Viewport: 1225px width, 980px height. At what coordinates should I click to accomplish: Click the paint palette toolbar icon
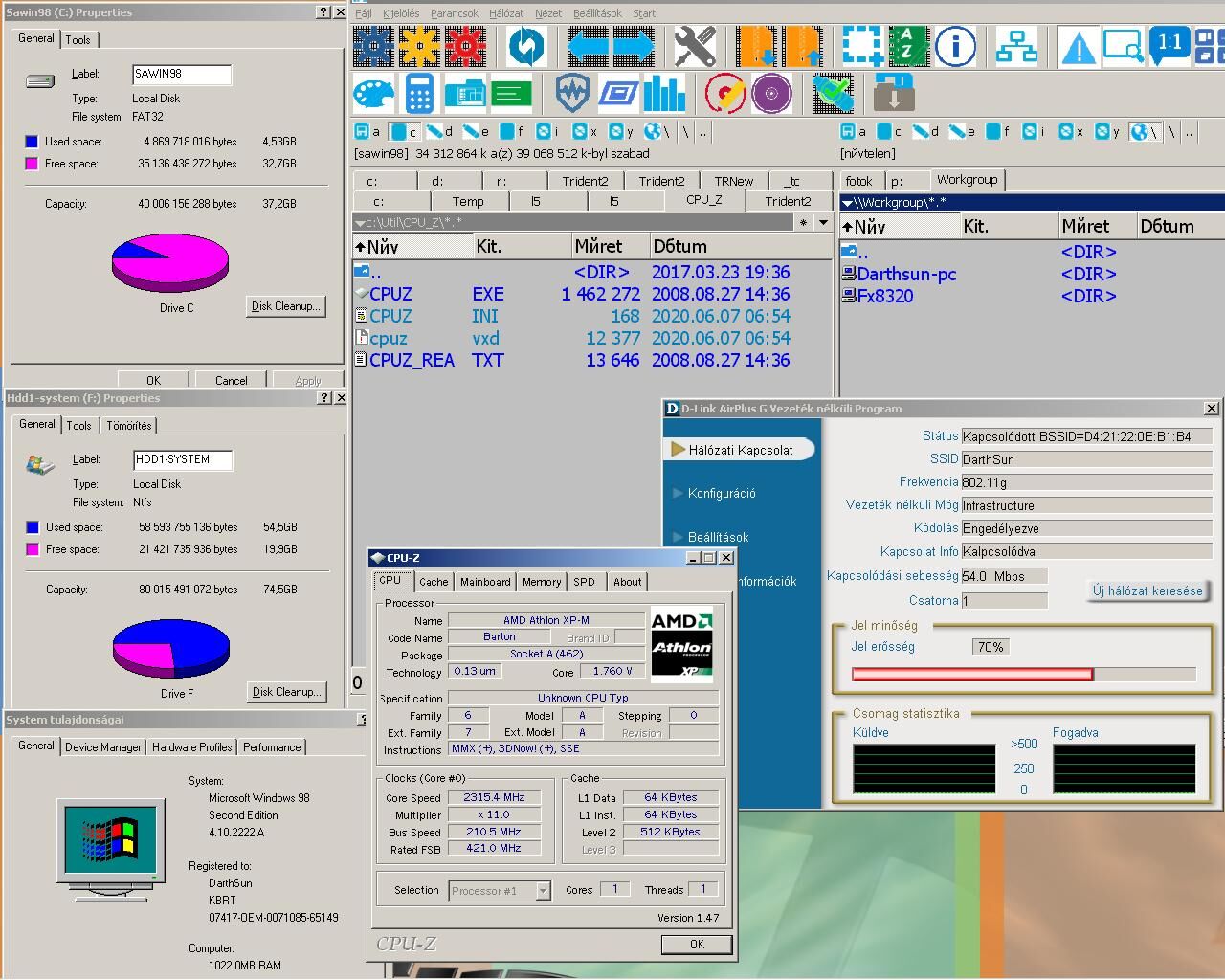(373, 94)
